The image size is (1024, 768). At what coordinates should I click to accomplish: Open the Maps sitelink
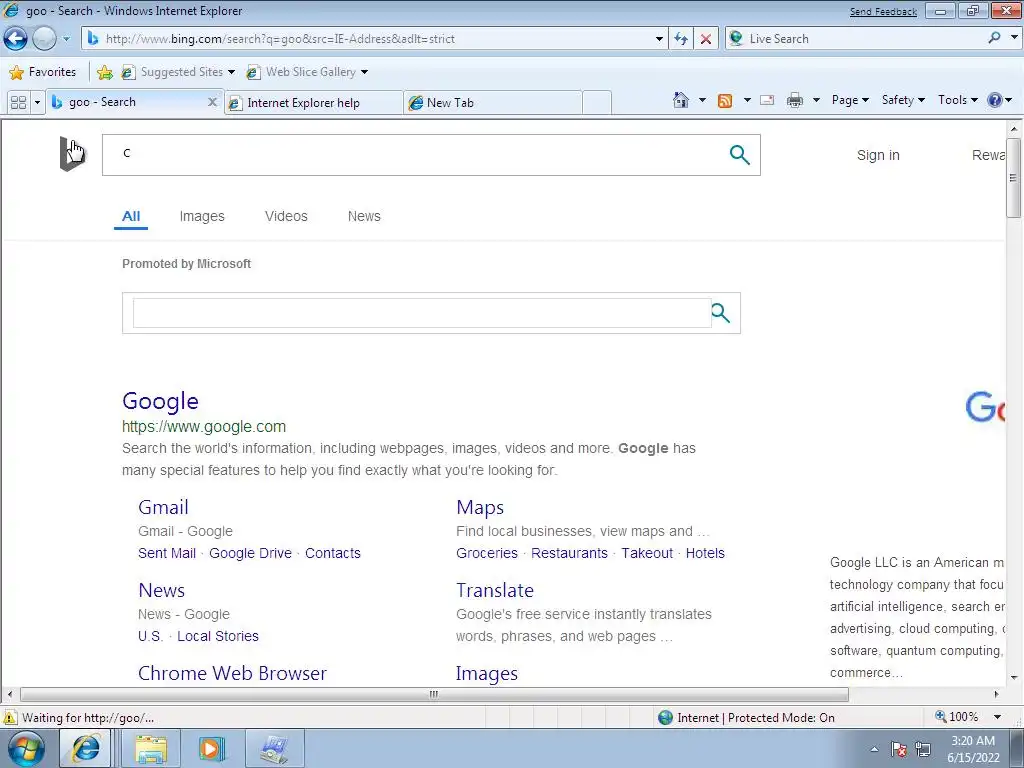[x=480, y=507]
